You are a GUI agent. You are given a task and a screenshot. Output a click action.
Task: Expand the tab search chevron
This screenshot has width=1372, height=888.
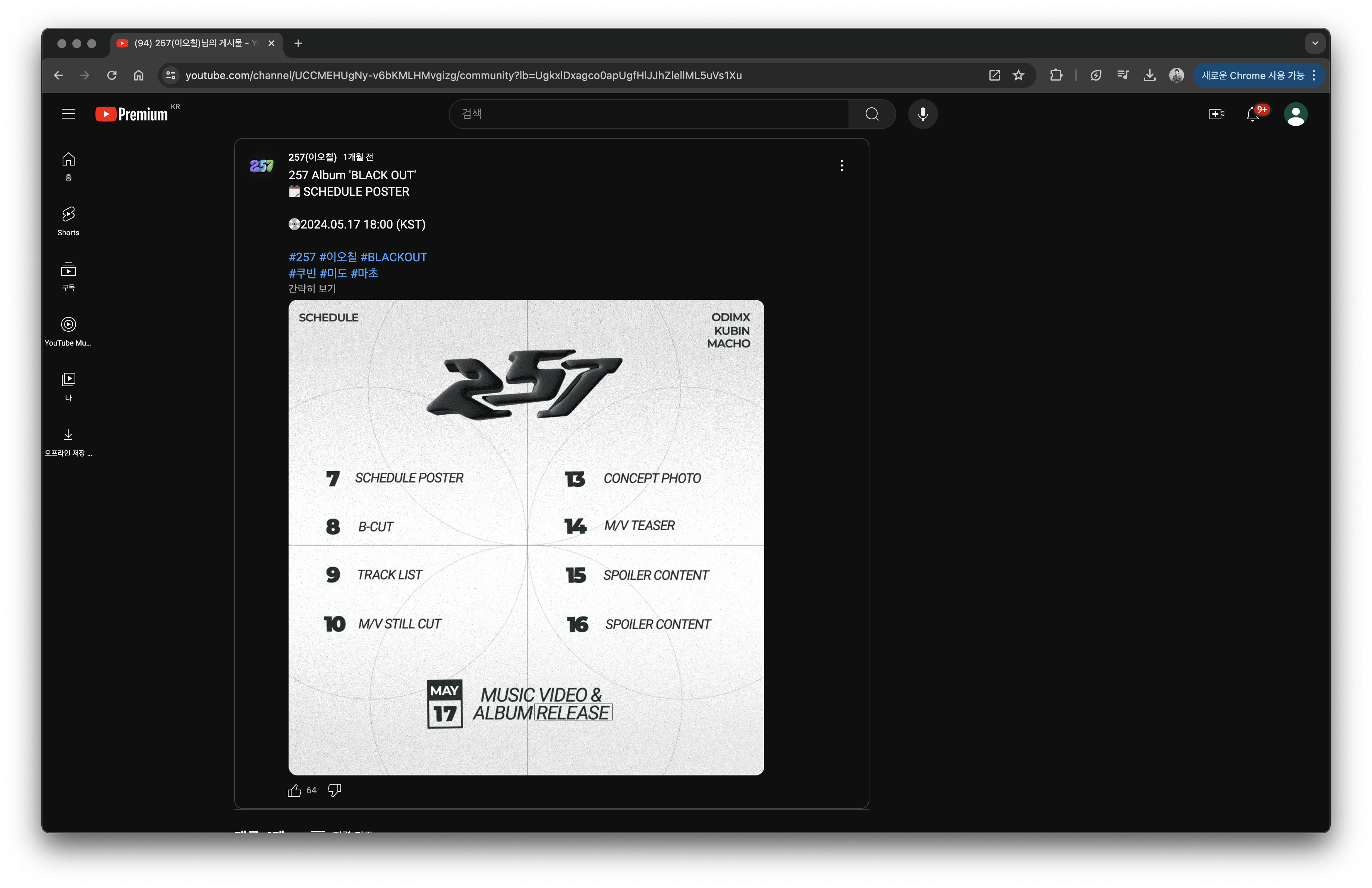[x=1315, y=43]
